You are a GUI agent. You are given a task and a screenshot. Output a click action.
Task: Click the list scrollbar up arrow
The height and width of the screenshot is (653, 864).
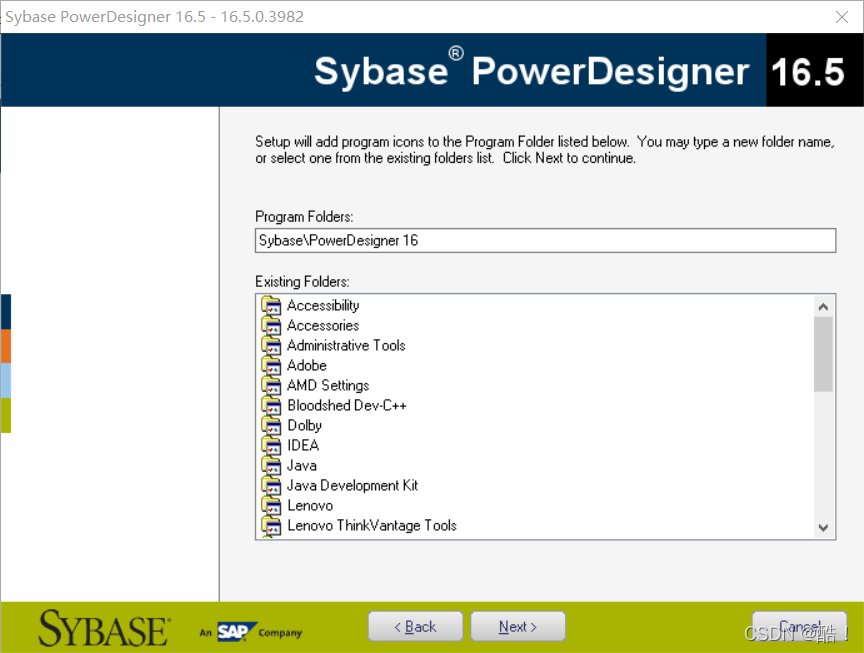coord(823,307)
